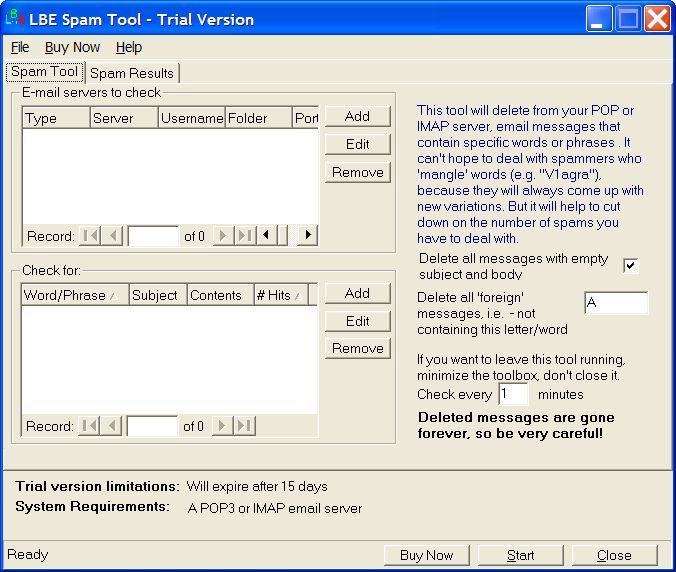Click Edit in Check for section
The width and height of the screenshot is (676, 572).
pyautogui.click(x=357, y=321)
